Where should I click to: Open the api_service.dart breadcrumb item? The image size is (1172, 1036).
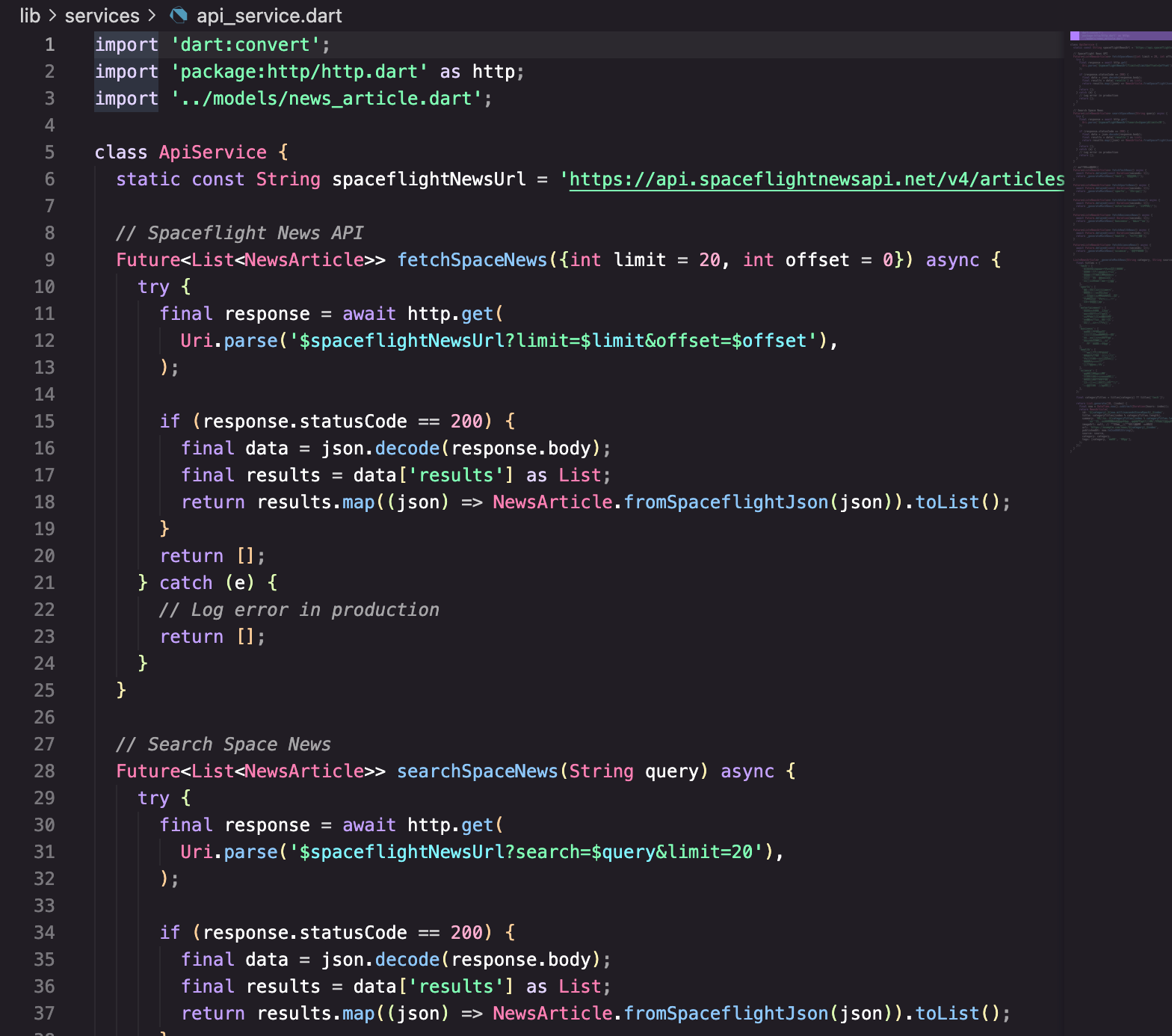[x=269, y=16]
